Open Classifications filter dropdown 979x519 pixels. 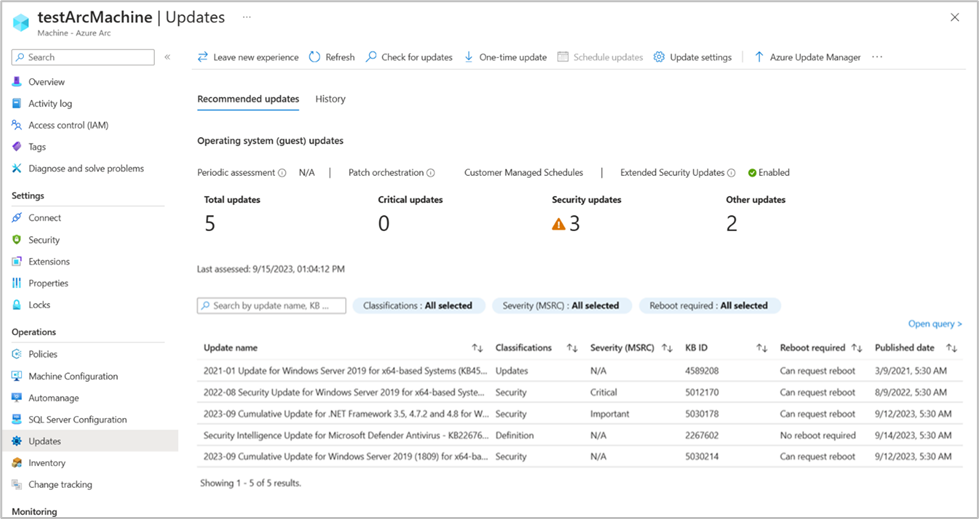click(x=418, y=305)
